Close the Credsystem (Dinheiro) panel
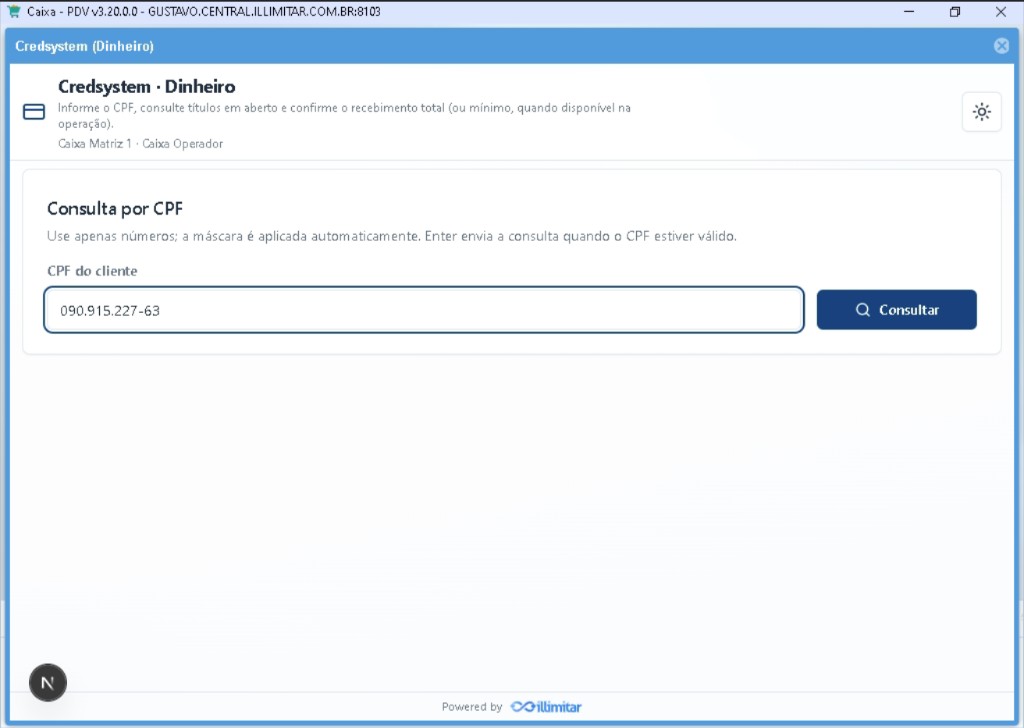Image resolution: width=1024 pixels, height=728 pixels. coord(1001,46)
